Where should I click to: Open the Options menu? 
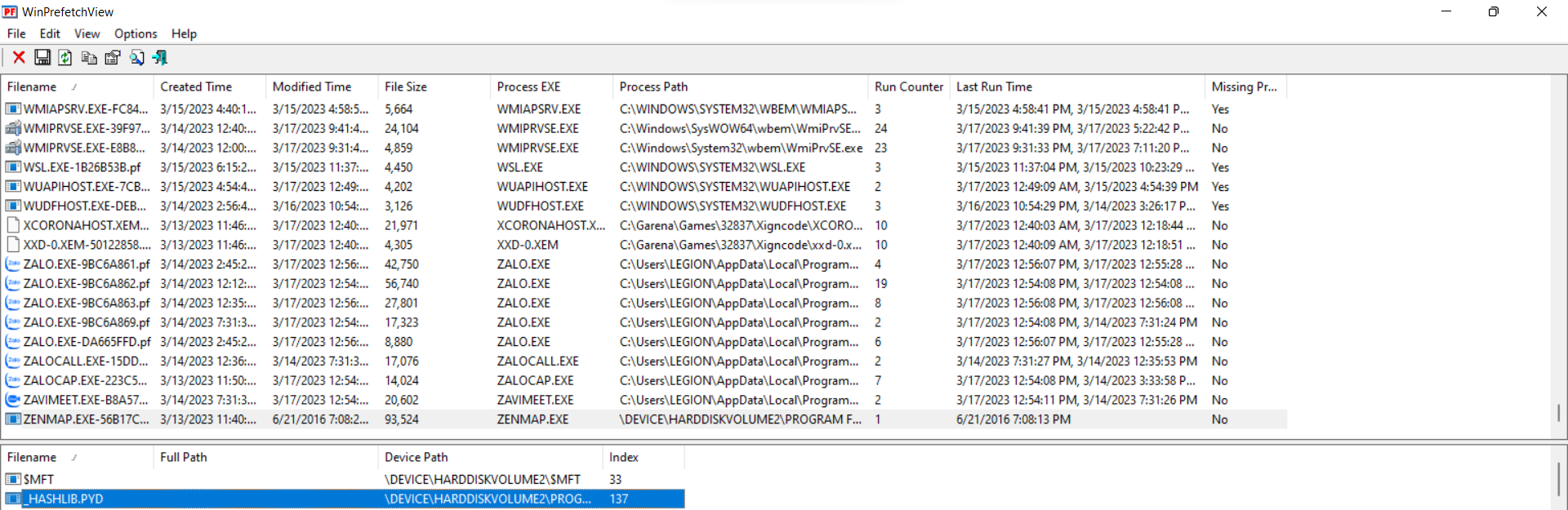[136, 33]
